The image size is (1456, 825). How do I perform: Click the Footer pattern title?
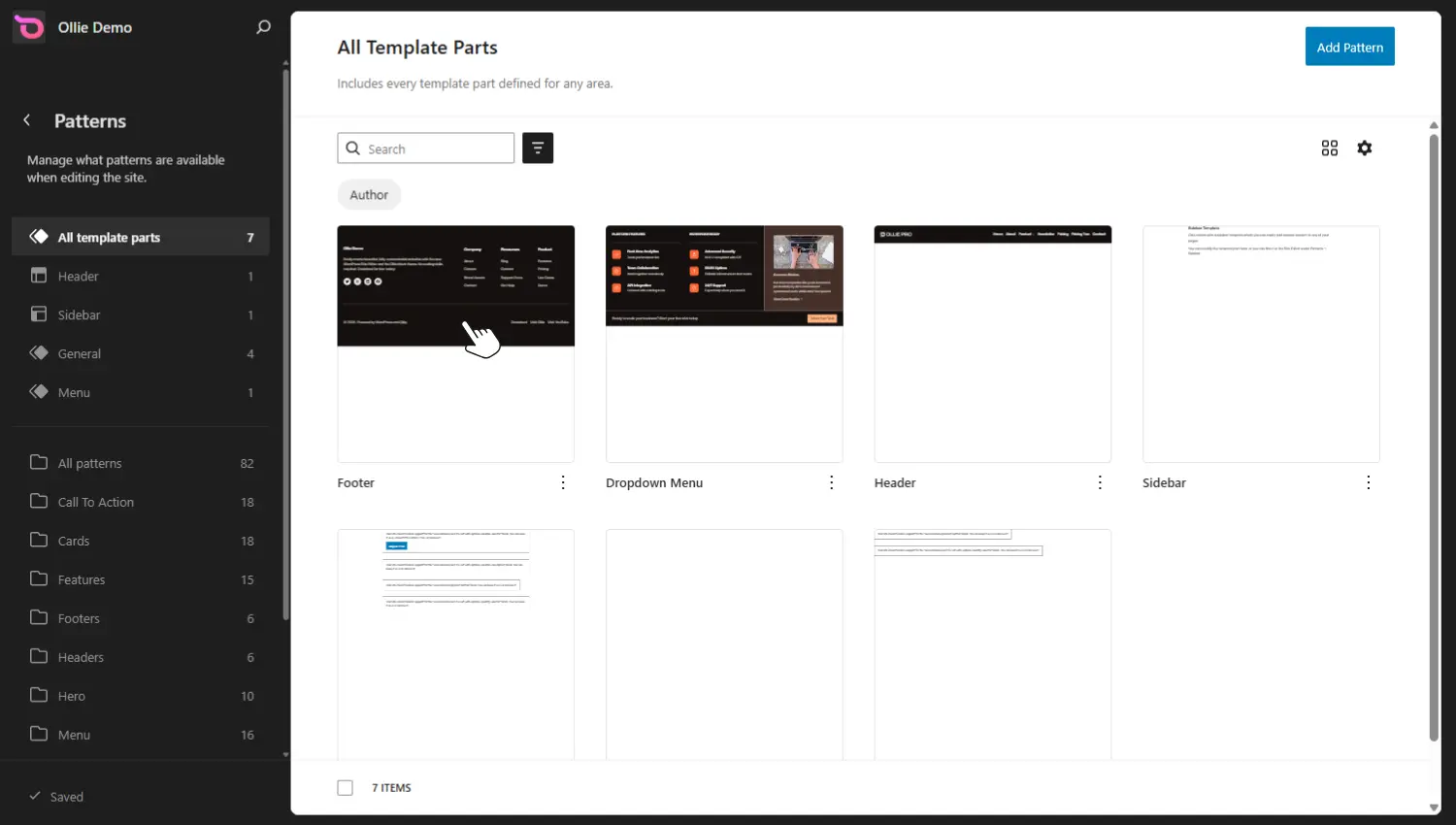point(356,482)
